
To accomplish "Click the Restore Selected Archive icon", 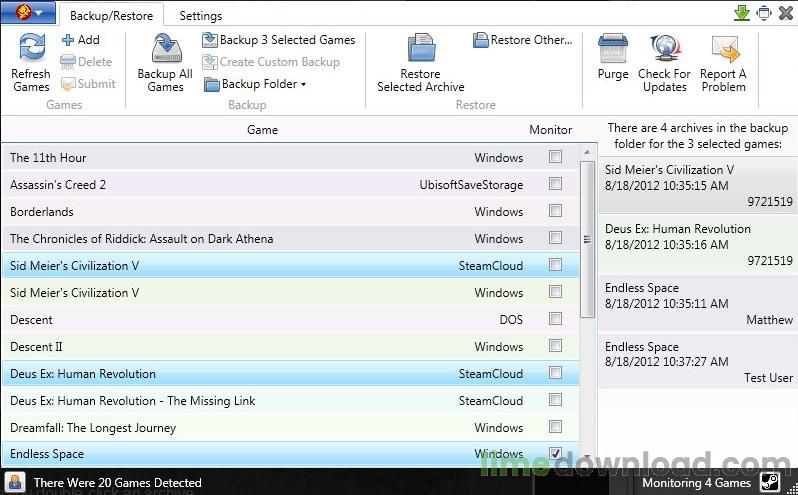I will click(x=421, y=49).
